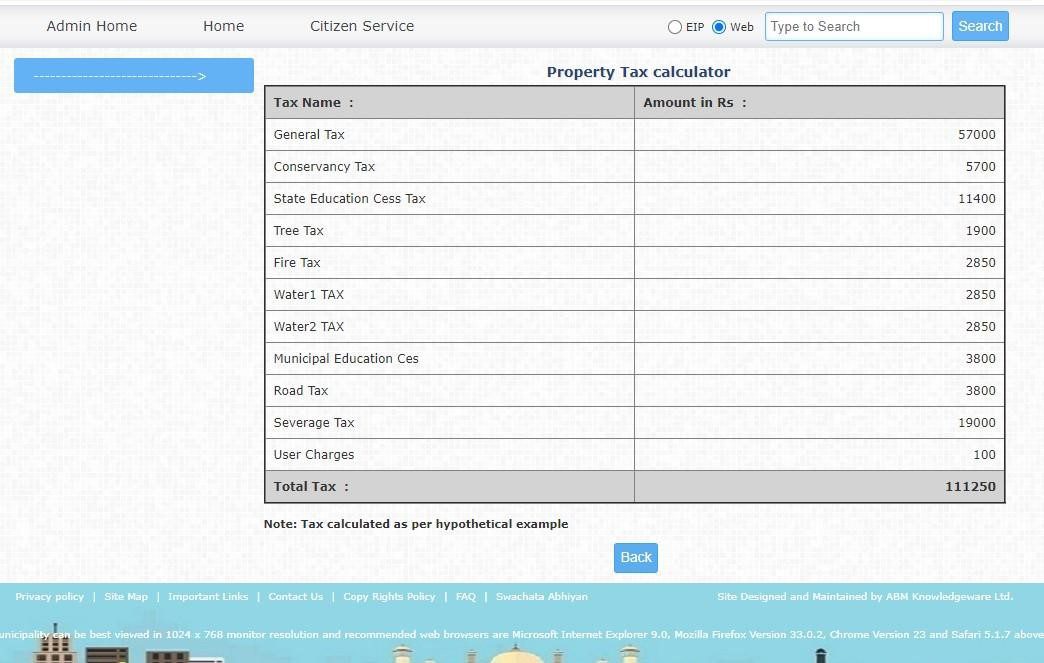Open the FAQ page

pyautogui.click(x=465, y=596)
